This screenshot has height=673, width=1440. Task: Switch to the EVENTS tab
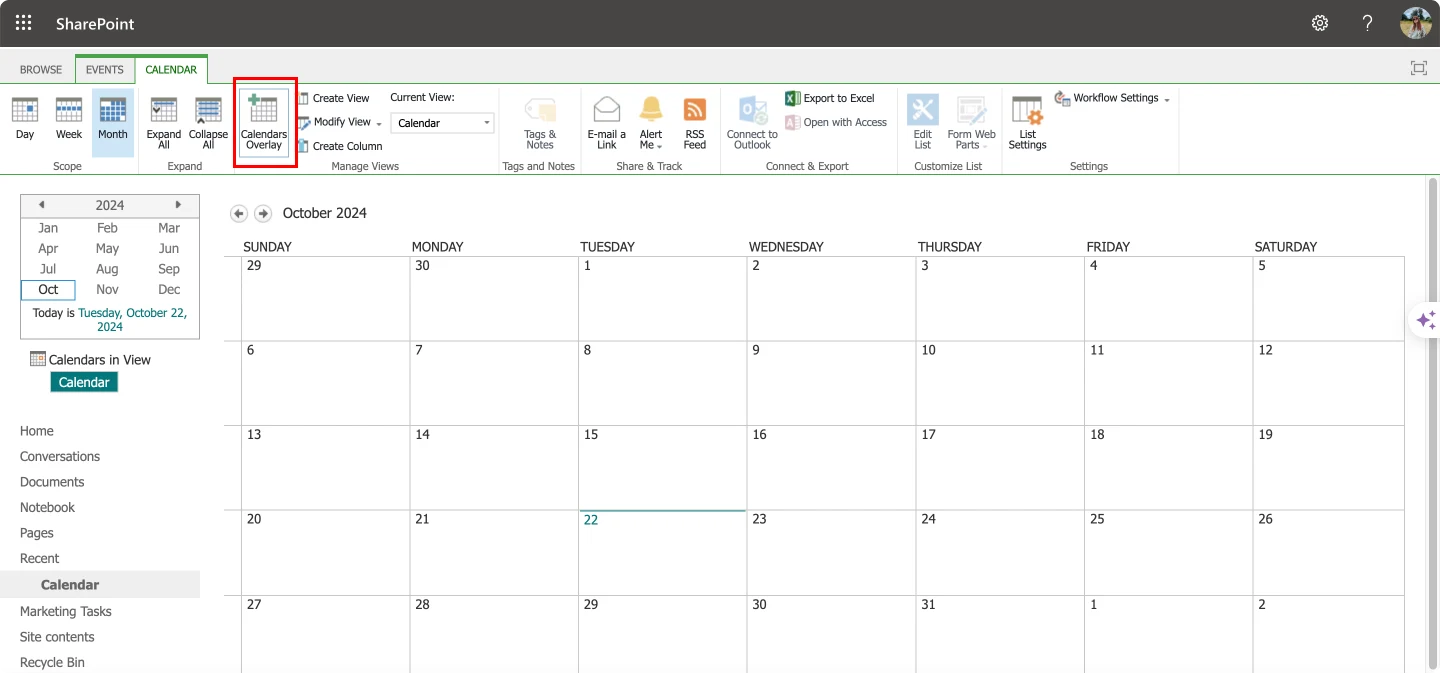click(105, 70)
